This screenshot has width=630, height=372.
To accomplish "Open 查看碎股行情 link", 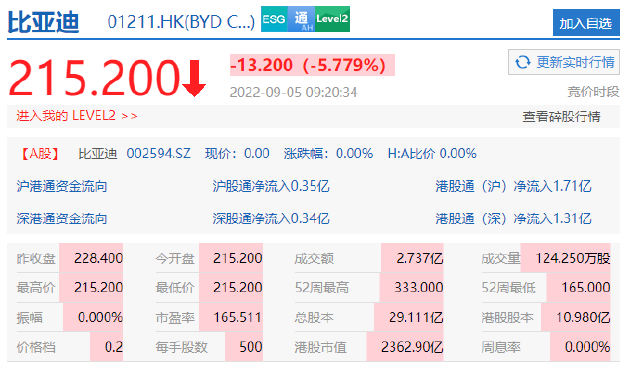I will click(561, 117).
